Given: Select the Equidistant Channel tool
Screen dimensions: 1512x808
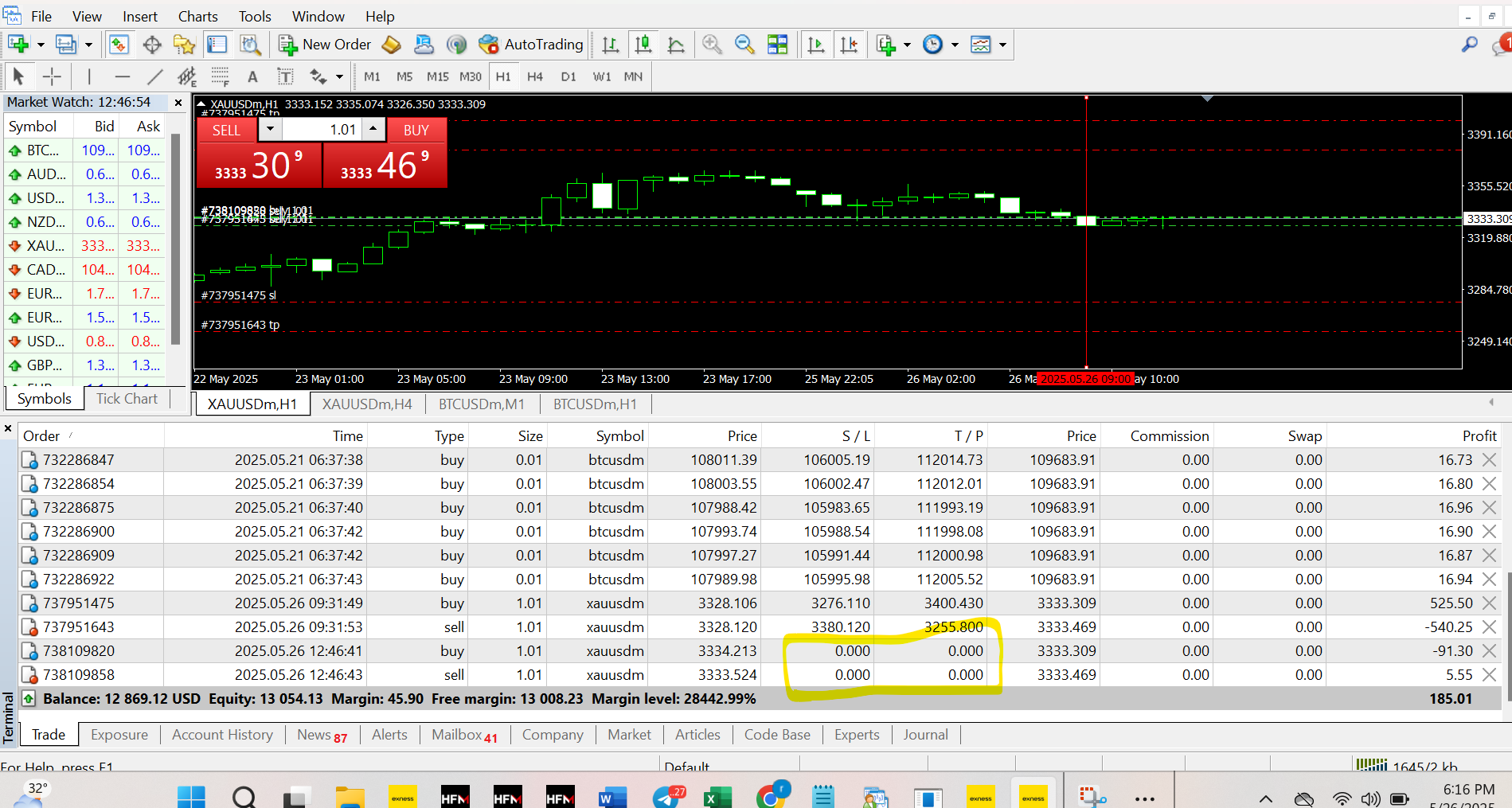Looking at the screenshot, I should [x=187, y=76].
